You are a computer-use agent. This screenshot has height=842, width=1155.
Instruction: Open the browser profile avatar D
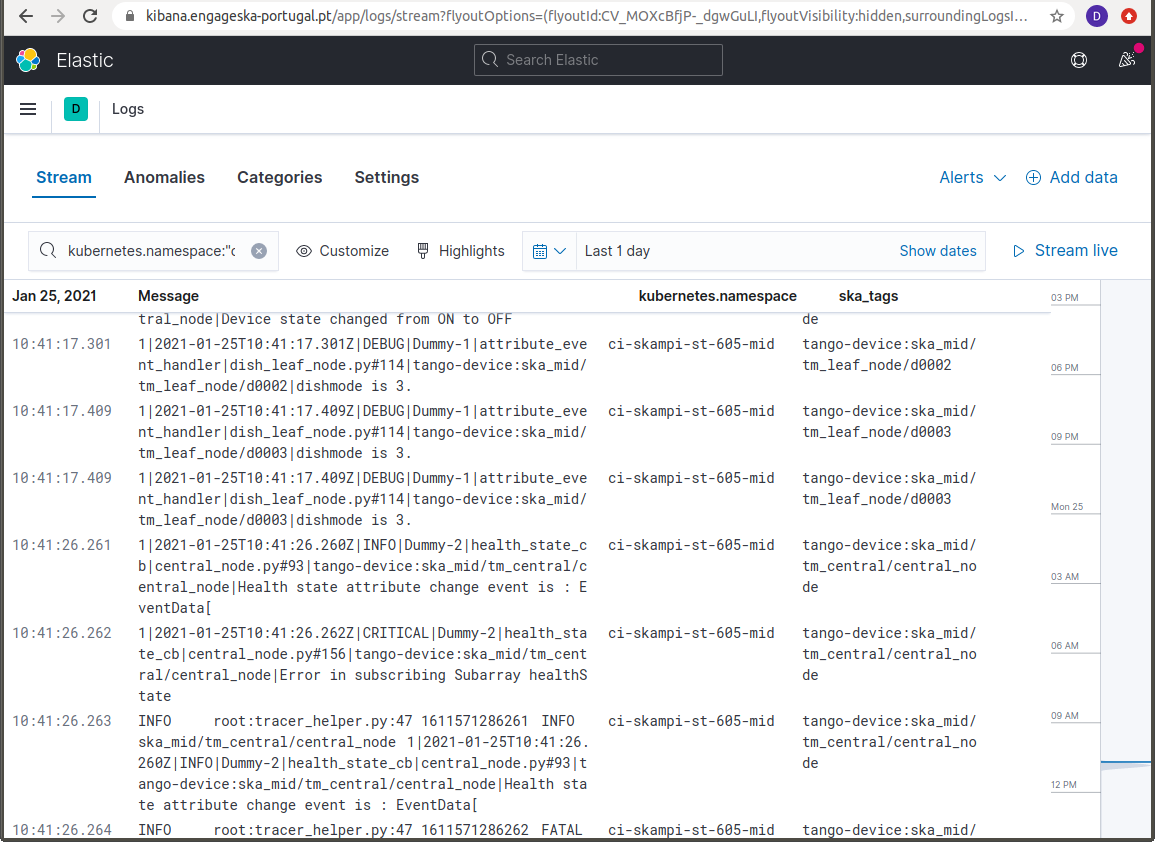click(1096, 16)
